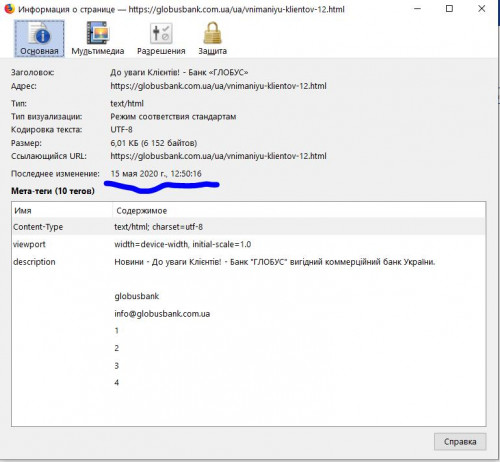Viewport: 500px width, 462px height.
Task: Open the Разрешения permissions tab
Action: pyautogui.click(x=161, y=39)
